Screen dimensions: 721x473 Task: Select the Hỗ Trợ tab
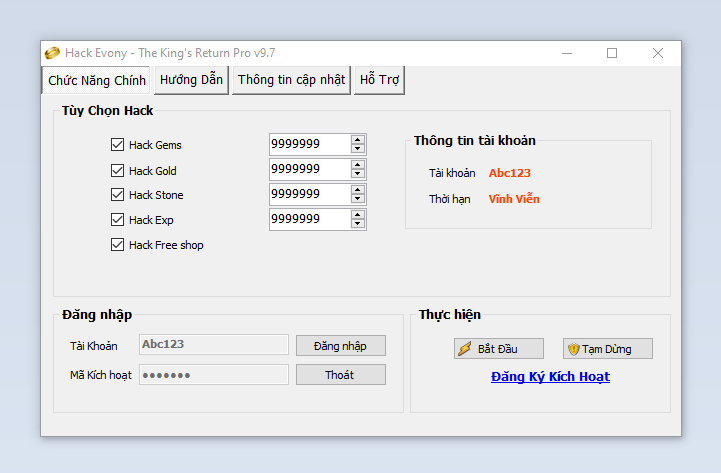coord(380,80)
